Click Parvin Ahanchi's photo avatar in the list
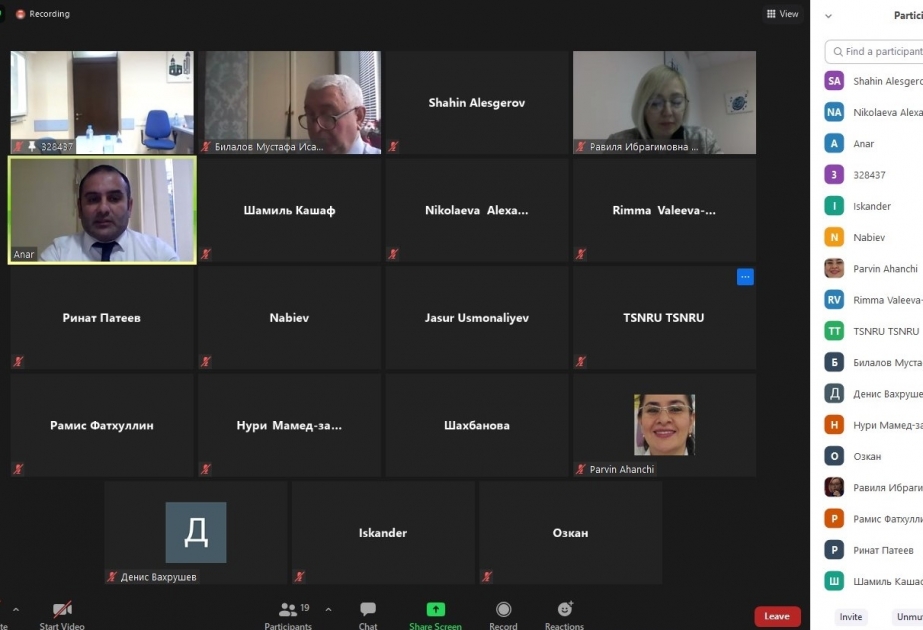The height and width of the screenshot is (630, 923). (834, 268)
